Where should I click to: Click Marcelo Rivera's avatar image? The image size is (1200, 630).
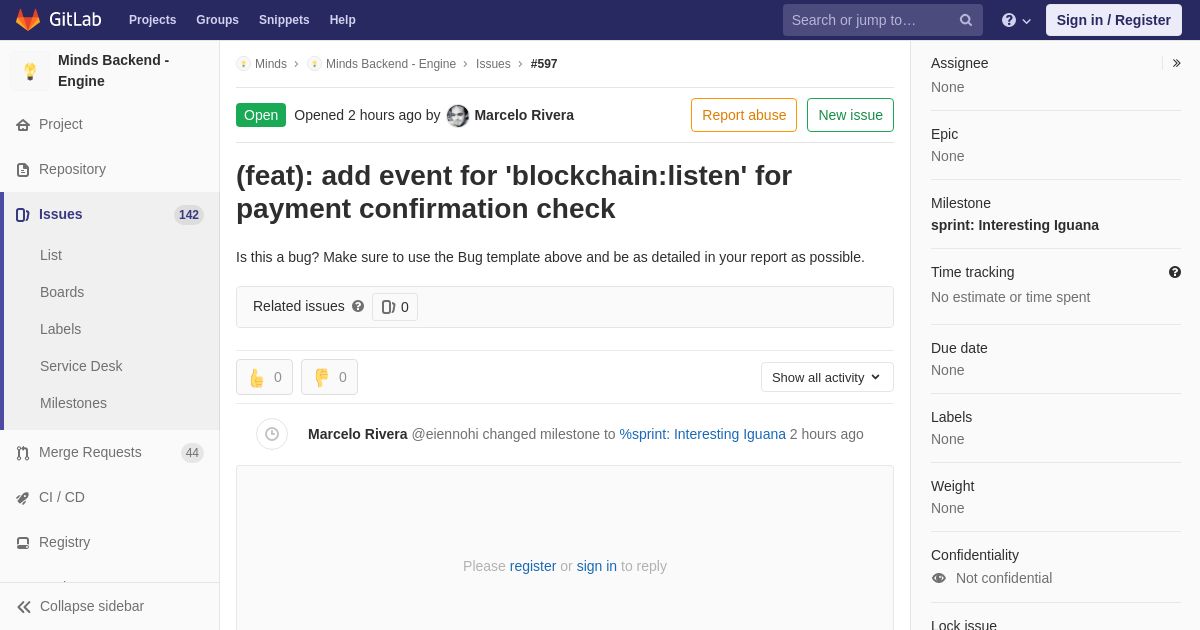click(457, 115)
